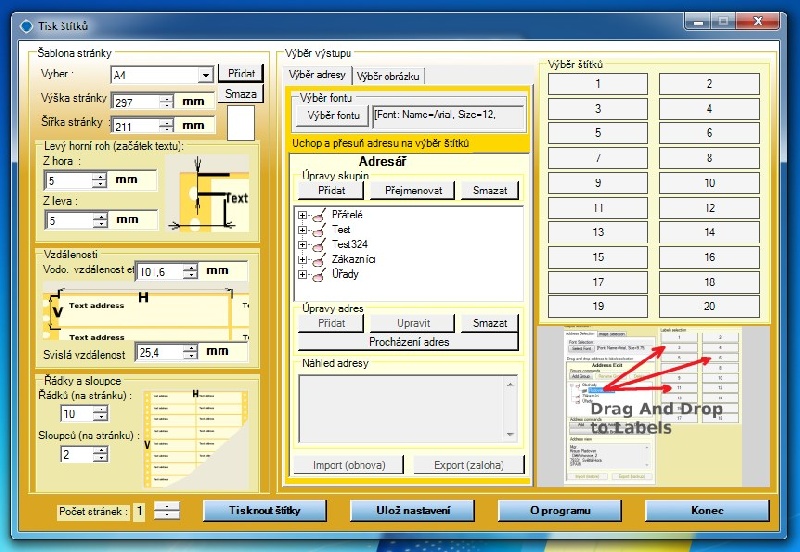This screenshot has height=552, width=800.
Task: Click the Import (obnova) button
Action: click(x=349, y=465)
